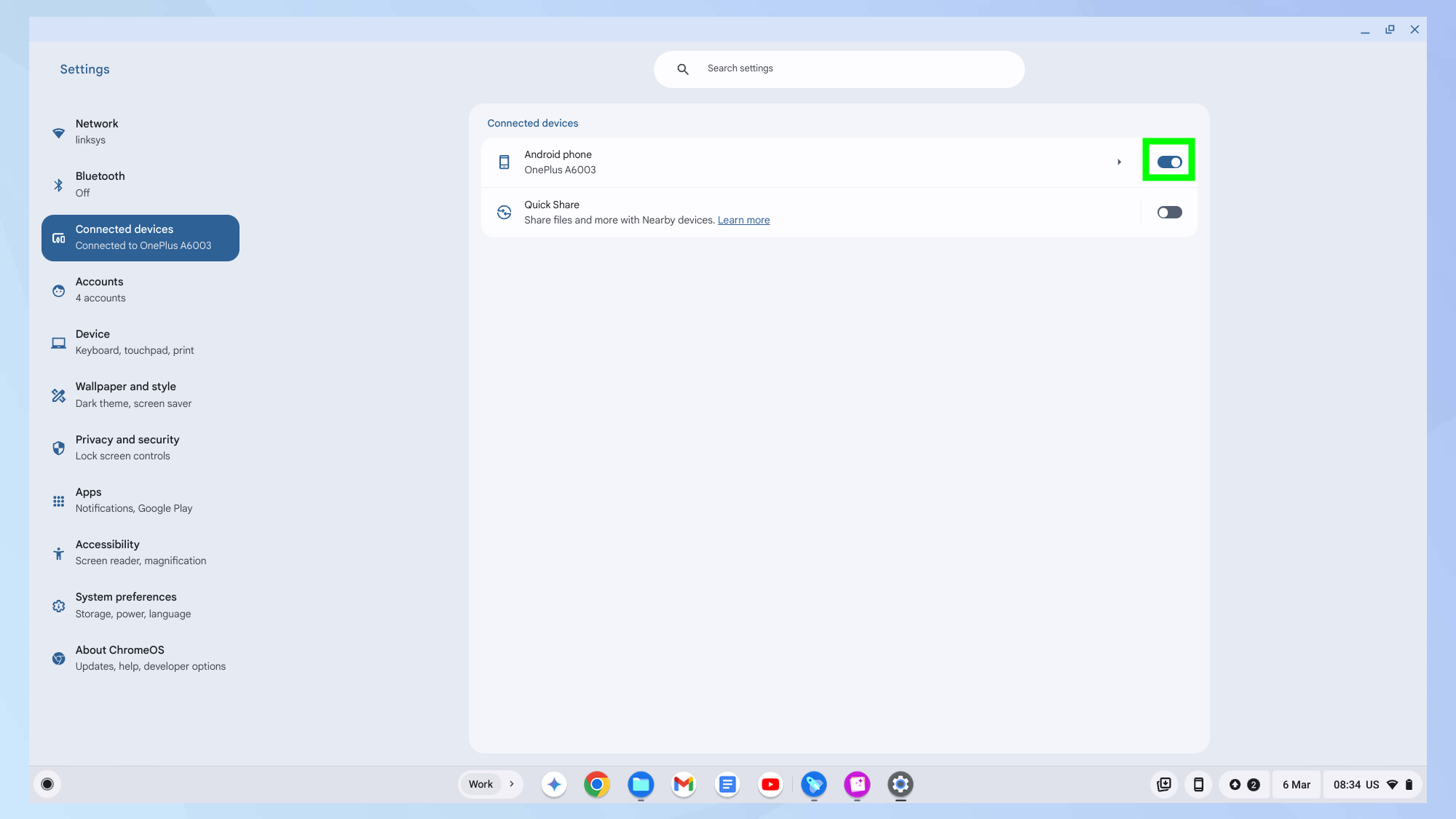This screenshot has width=1456, height=819.
Task: Open YouTube from the shelf
Action: click(x=770, y=784)
